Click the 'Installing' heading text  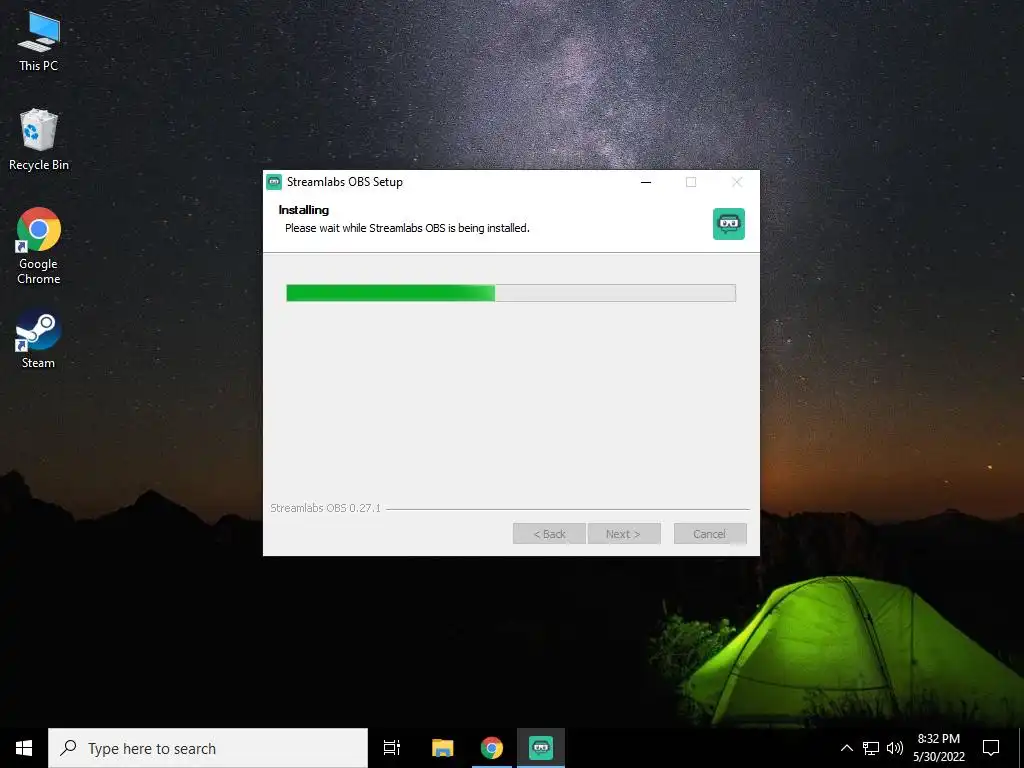[304, 210]
